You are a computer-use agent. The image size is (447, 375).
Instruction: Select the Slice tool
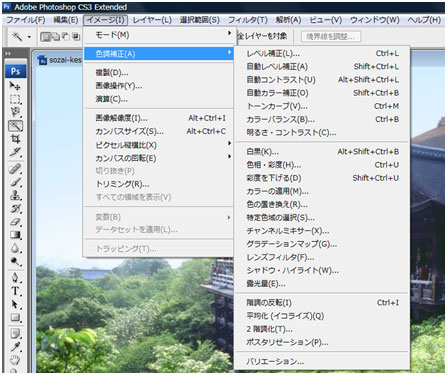15,152
